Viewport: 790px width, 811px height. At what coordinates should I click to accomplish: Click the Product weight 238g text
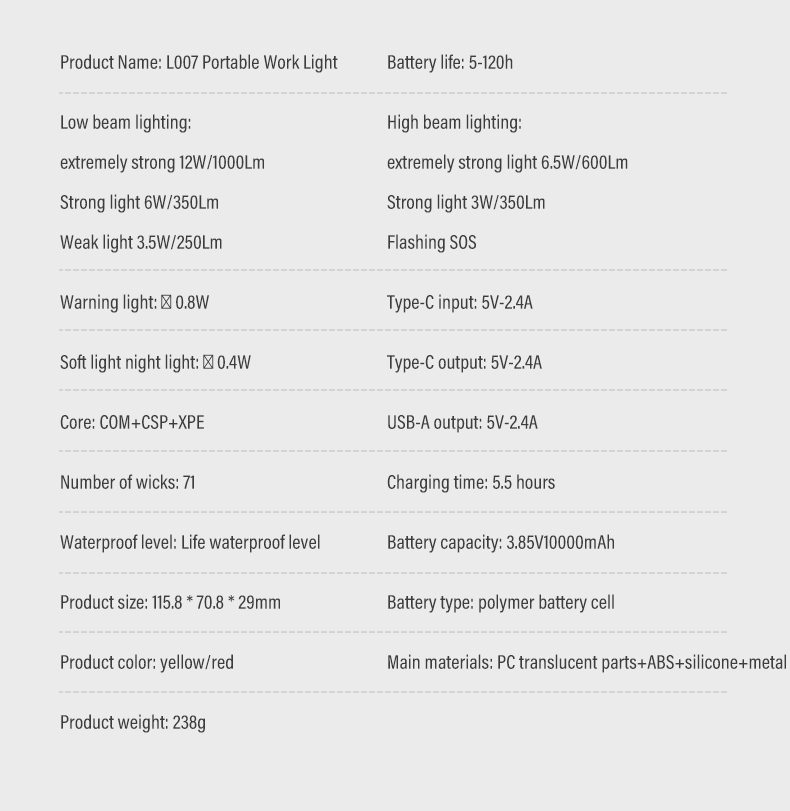[x=133, y=723]
